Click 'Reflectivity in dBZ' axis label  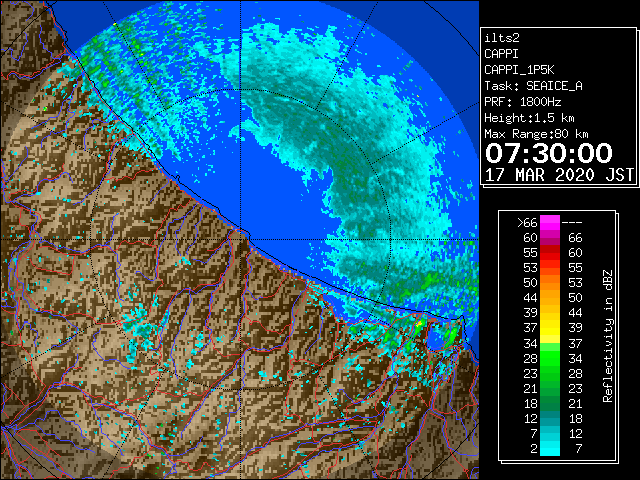click(608, 336)
